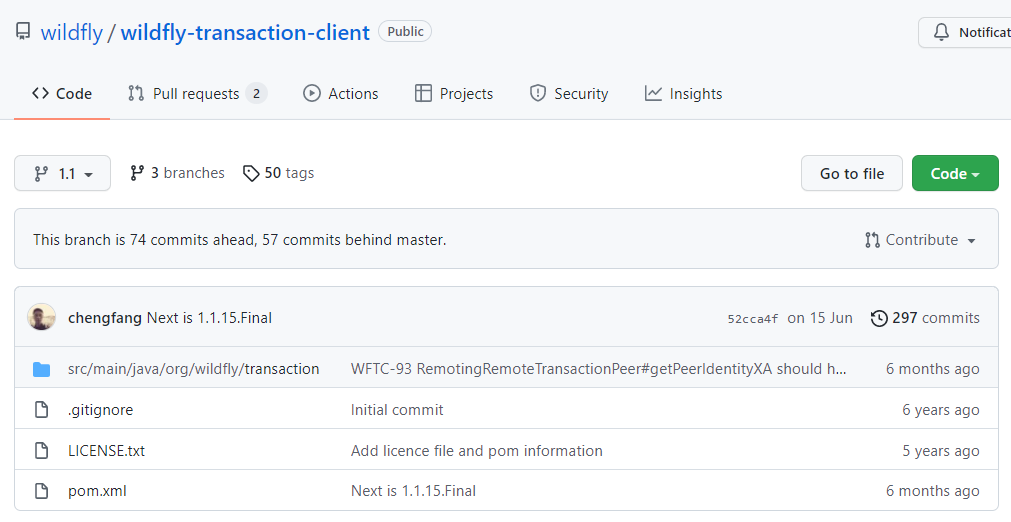Click the commits history clock icon
Viewport: 1011px width, 522px height.
879,318
